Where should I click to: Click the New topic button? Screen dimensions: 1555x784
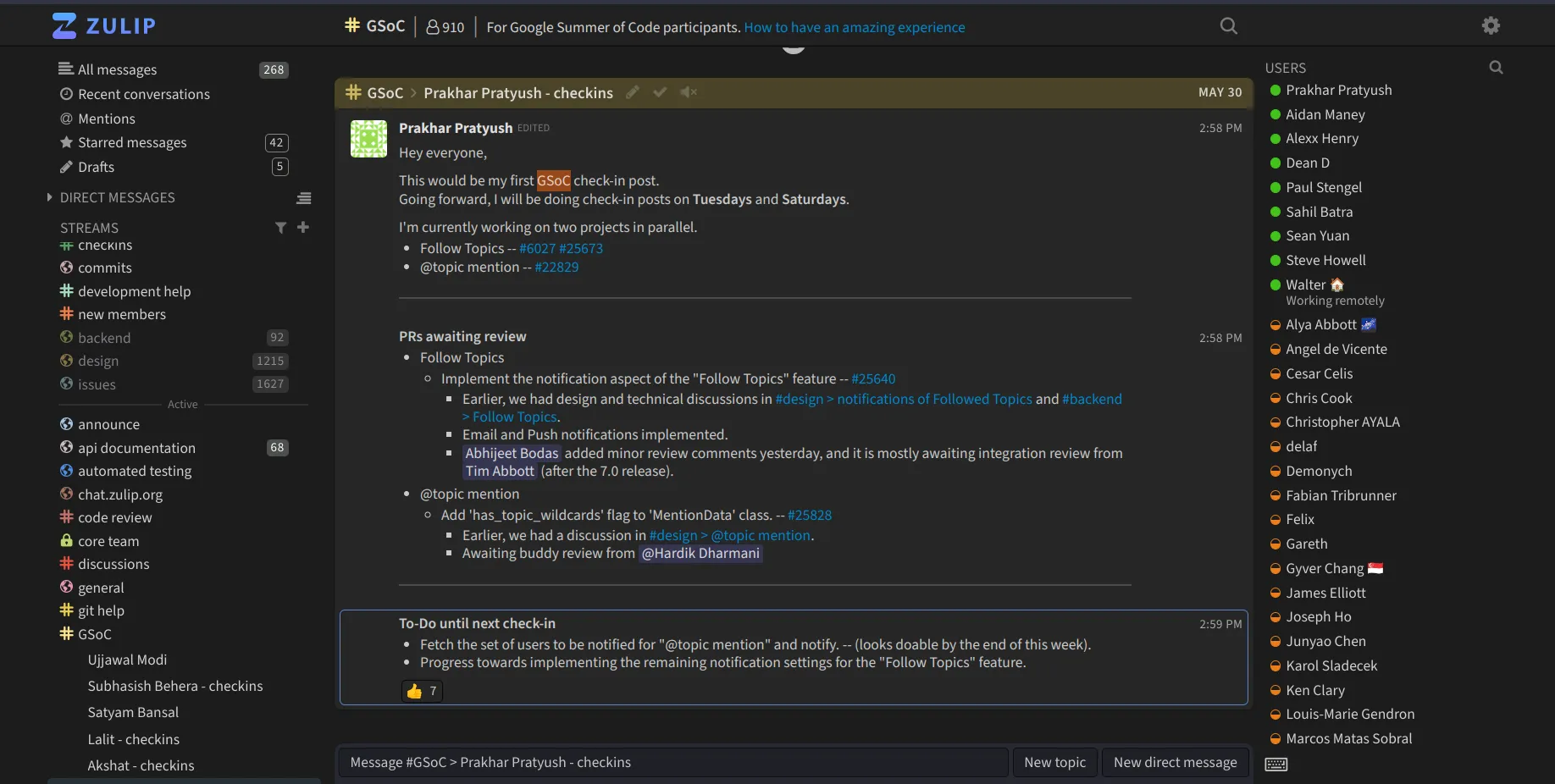(1054, 762)
